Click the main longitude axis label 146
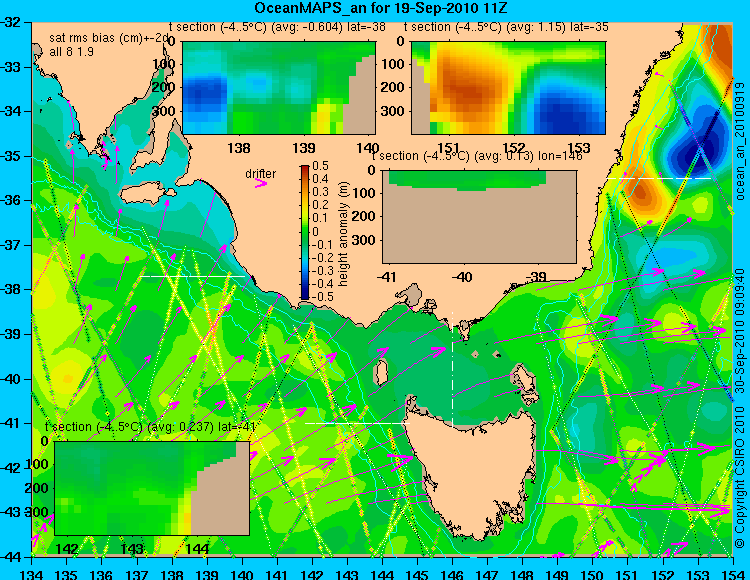Image resolution: width=750 pixels, height=580 pixels. [452, 574]
